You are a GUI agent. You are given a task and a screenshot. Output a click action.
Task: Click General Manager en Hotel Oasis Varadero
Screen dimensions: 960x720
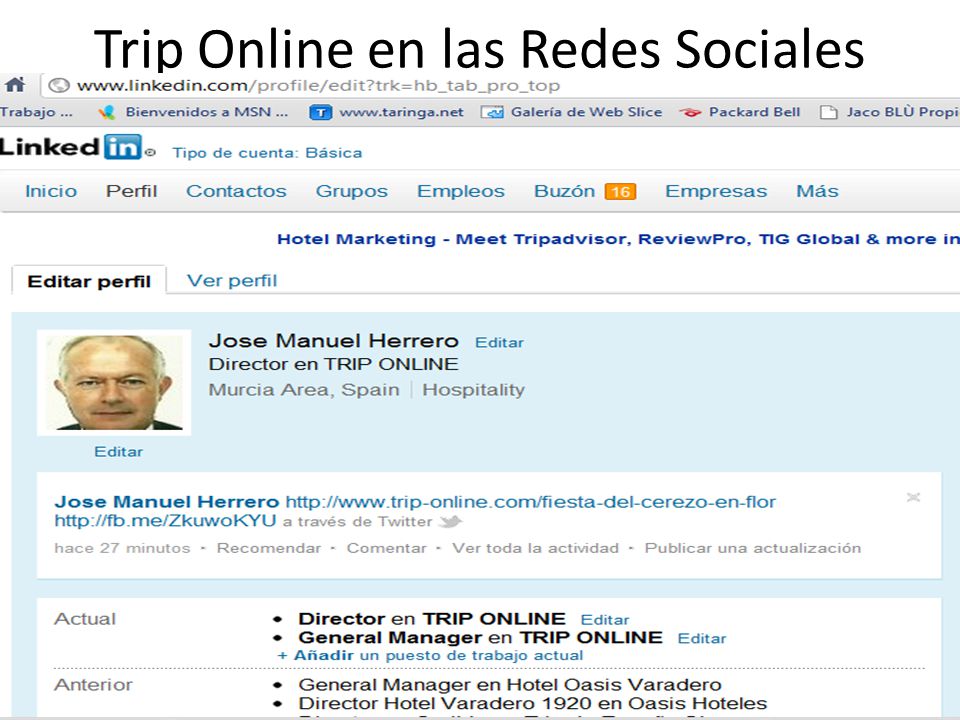[510, 684]
